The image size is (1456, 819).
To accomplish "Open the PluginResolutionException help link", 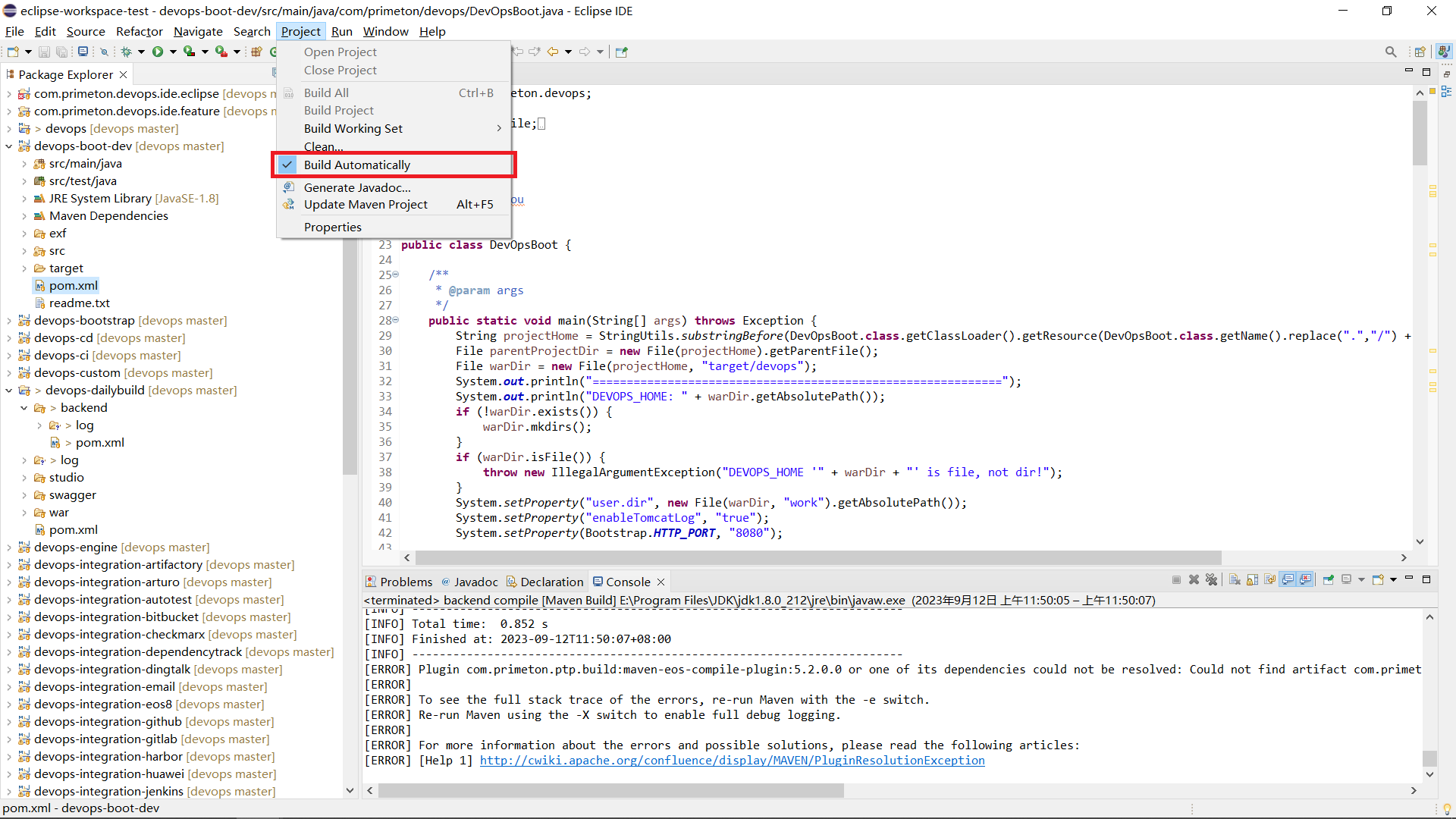I will 732,761.
